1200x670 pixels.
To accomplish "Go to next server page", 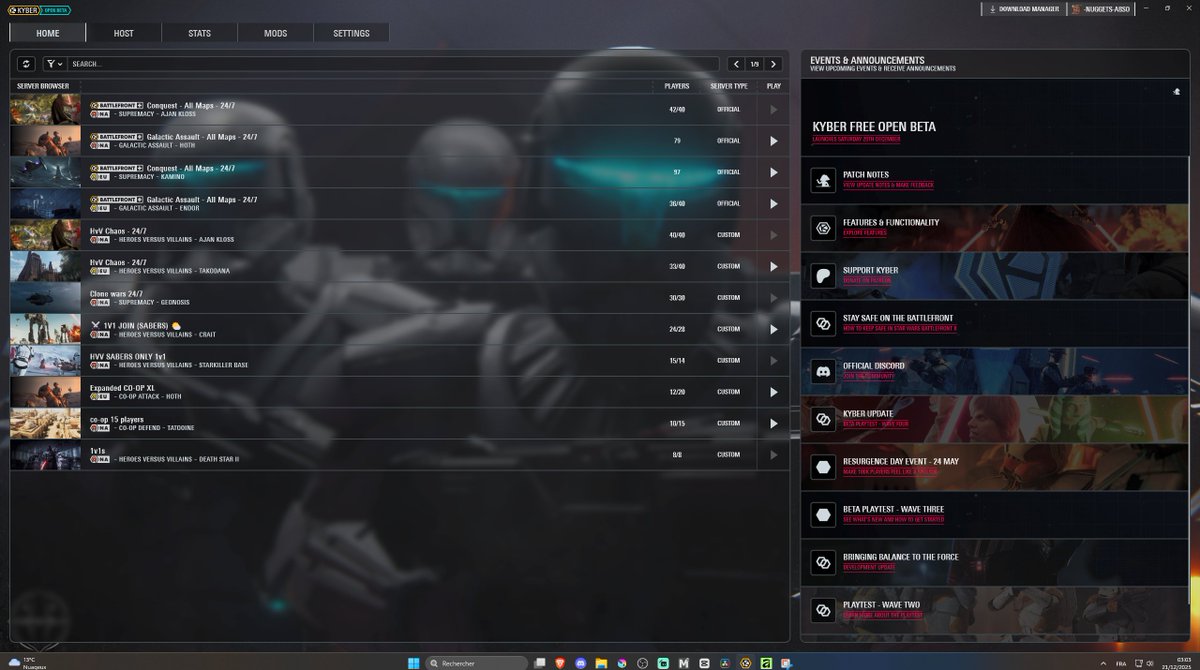I will (774, 64).
